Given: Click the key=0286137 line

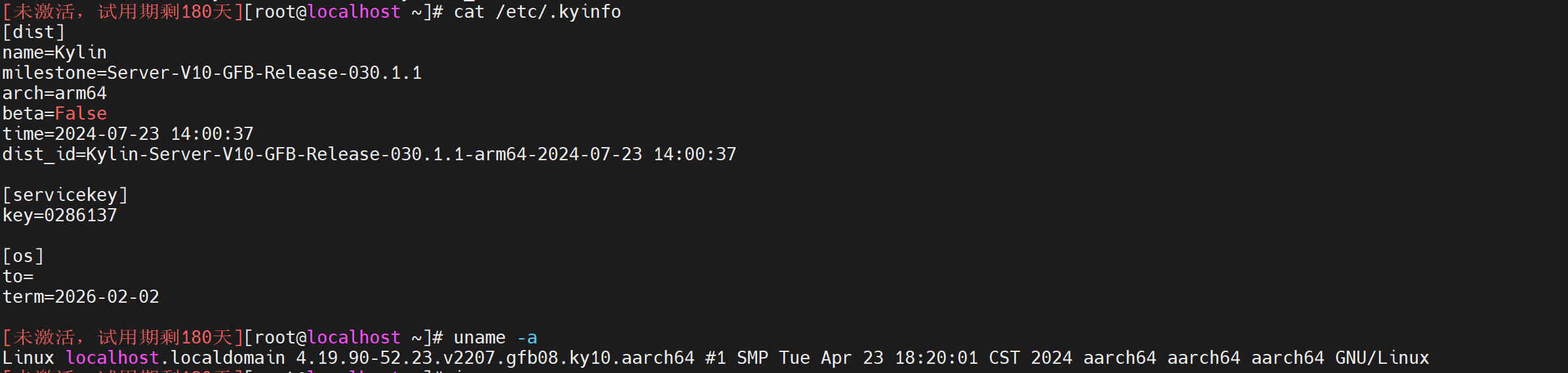Looking at the screenshot, I should [60, 215].
